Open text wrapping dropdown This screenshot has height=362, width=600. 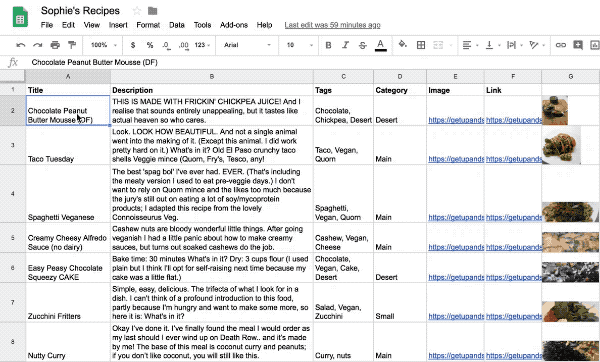point(515,45)
